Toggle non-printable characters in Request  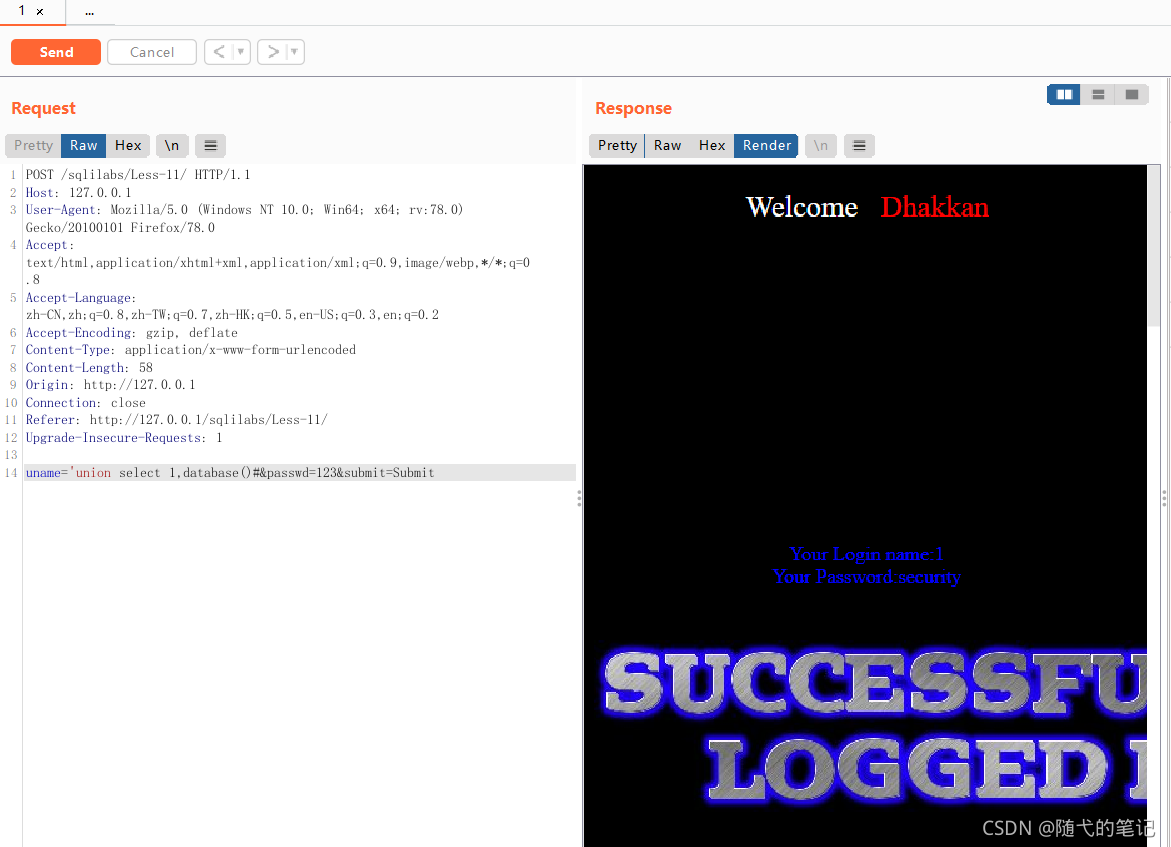(172, 146)
